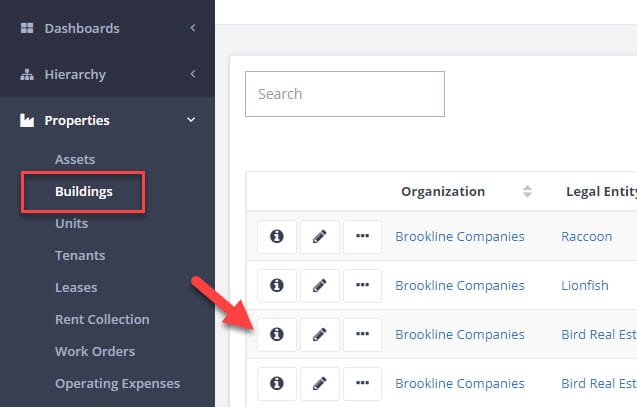Expand the Hierarchy menu chevron

click(x=193, y=74)
